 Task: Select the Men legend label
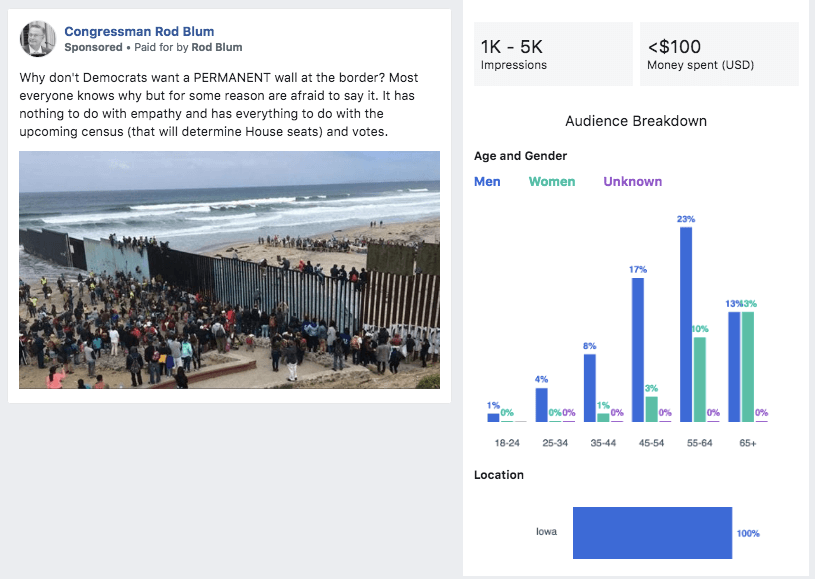(487, 181)
